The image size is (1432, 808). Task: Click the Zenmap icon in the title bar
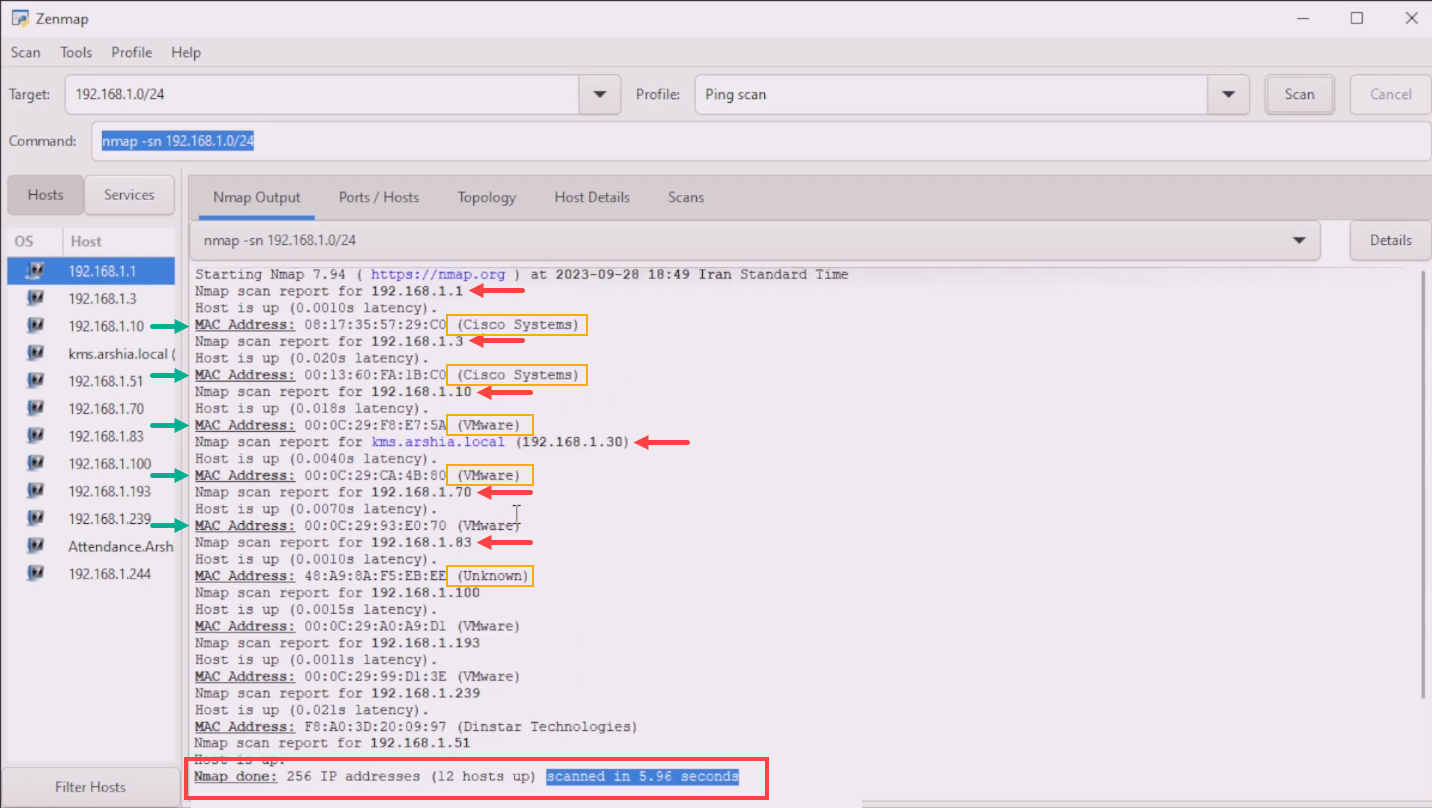18,18
